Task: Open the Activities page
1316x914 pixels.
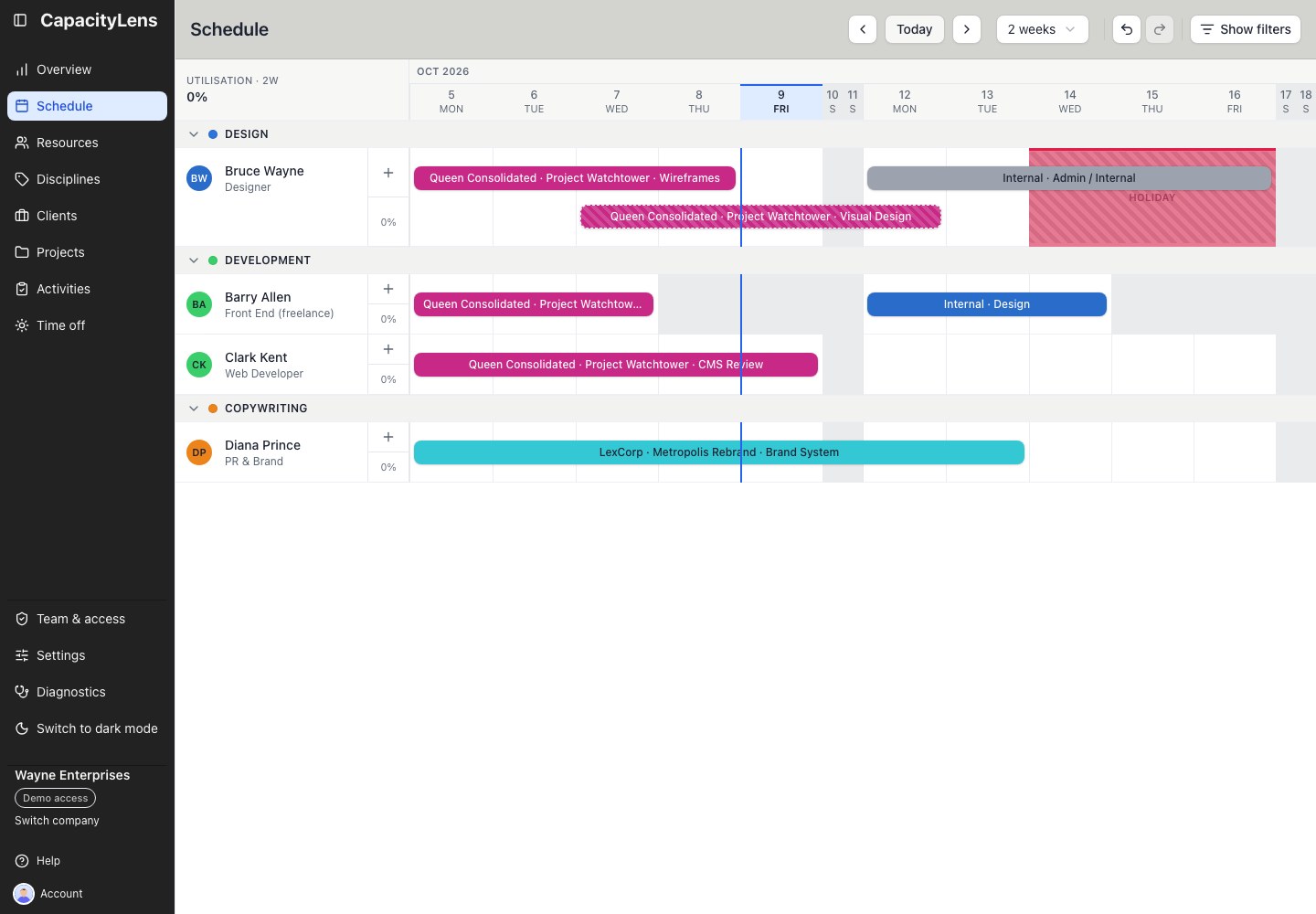Action: pos(87,289)
